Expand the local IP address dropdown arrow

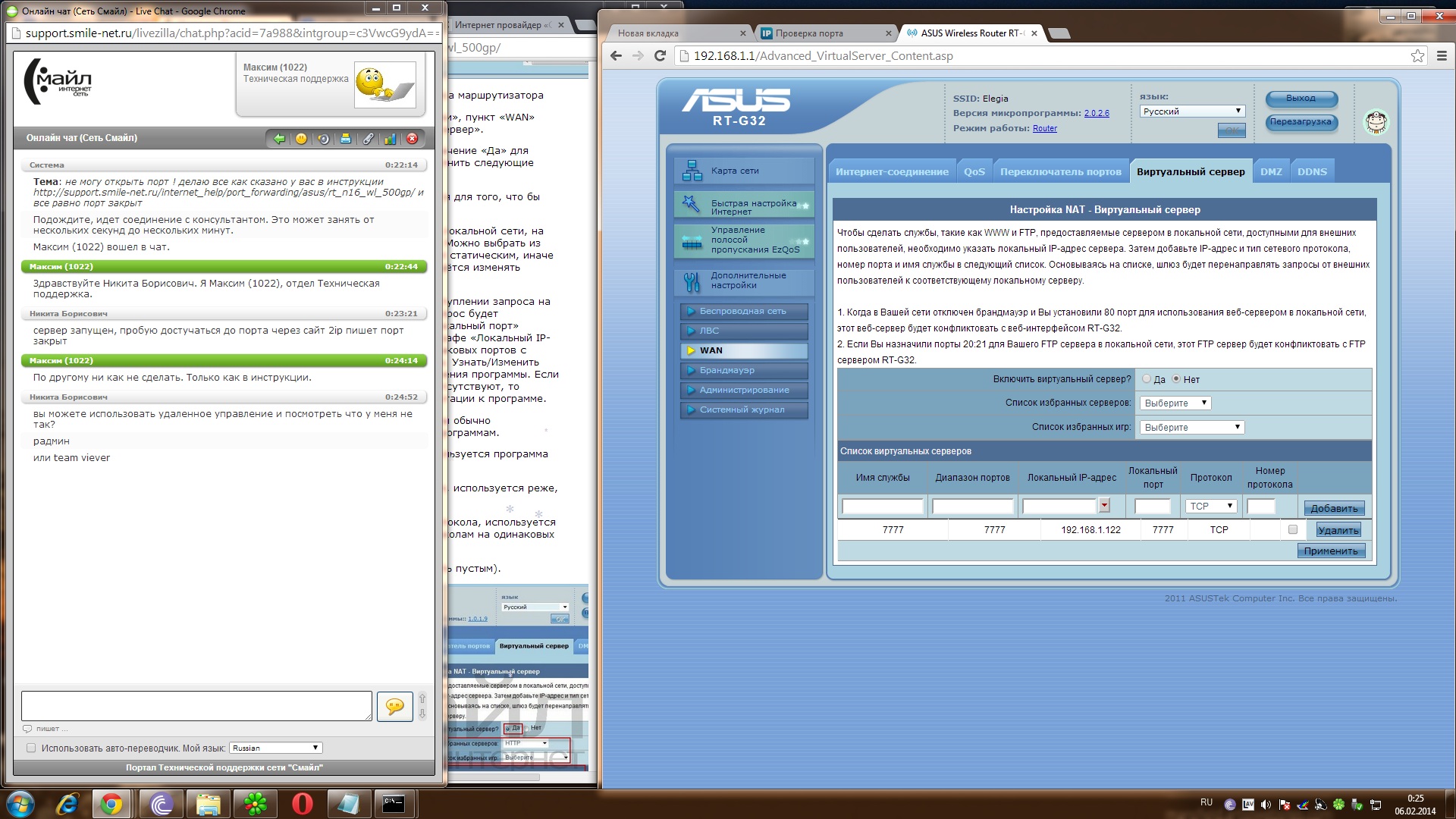coord(1104,506)
